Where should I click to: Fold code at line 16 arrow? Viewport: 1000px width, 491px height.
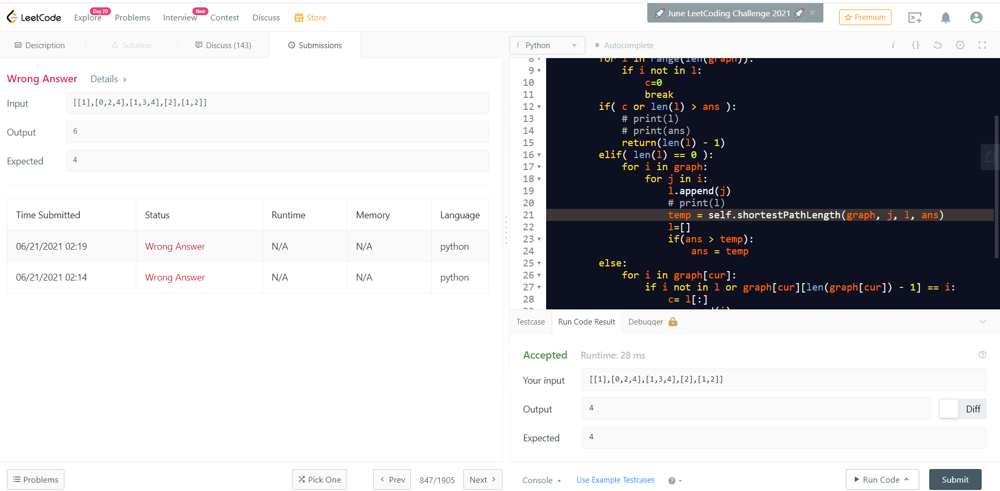[x=539, y=155]
